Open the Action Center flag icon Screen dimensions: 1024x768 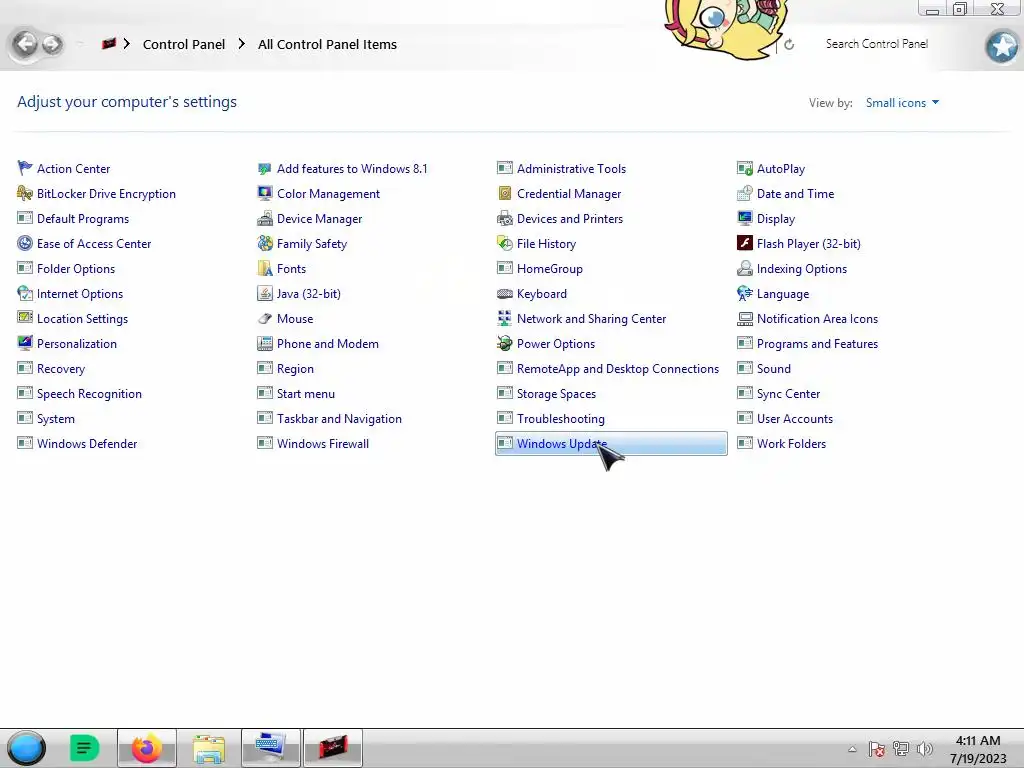point(25,168)
